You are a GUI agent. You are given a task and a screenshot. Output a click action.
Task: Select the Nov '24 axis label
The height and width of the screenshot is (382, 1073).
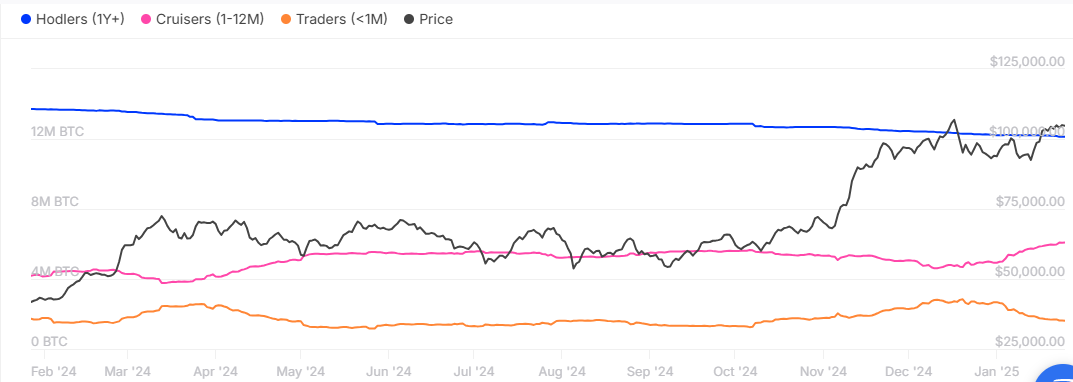tap(824, 371)
